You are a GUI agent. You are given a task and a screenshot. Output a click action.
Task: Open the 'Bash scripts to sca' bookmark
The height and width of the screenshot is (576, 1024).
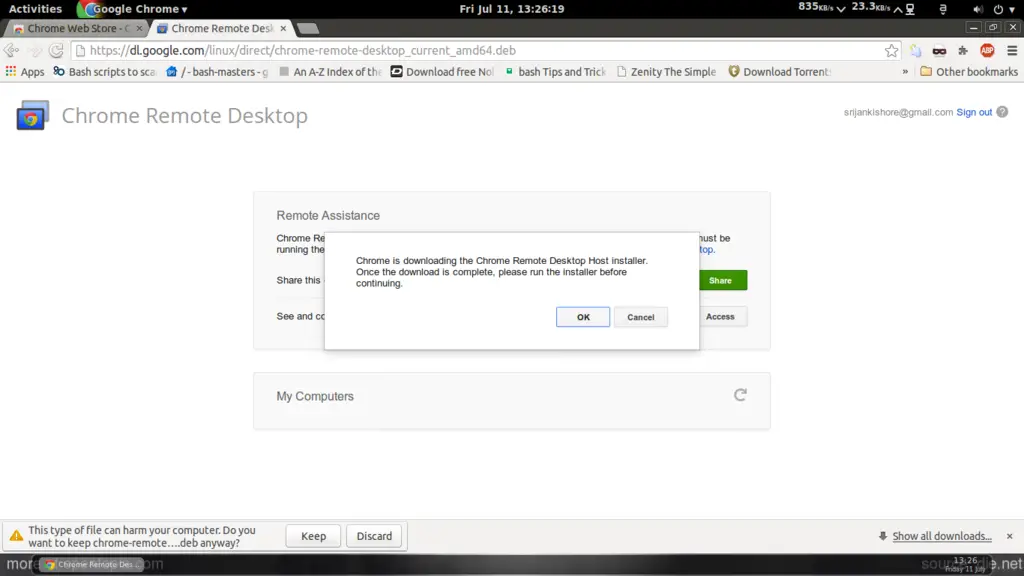pos(104,72)
